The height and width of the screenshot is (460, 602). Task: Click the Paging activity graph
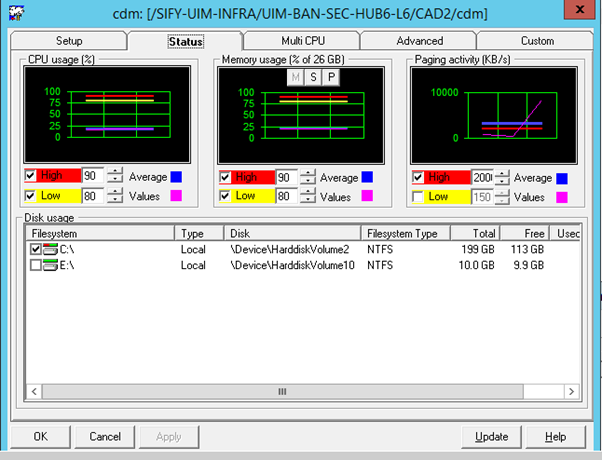pyautogui.click(x=494, y=116)
